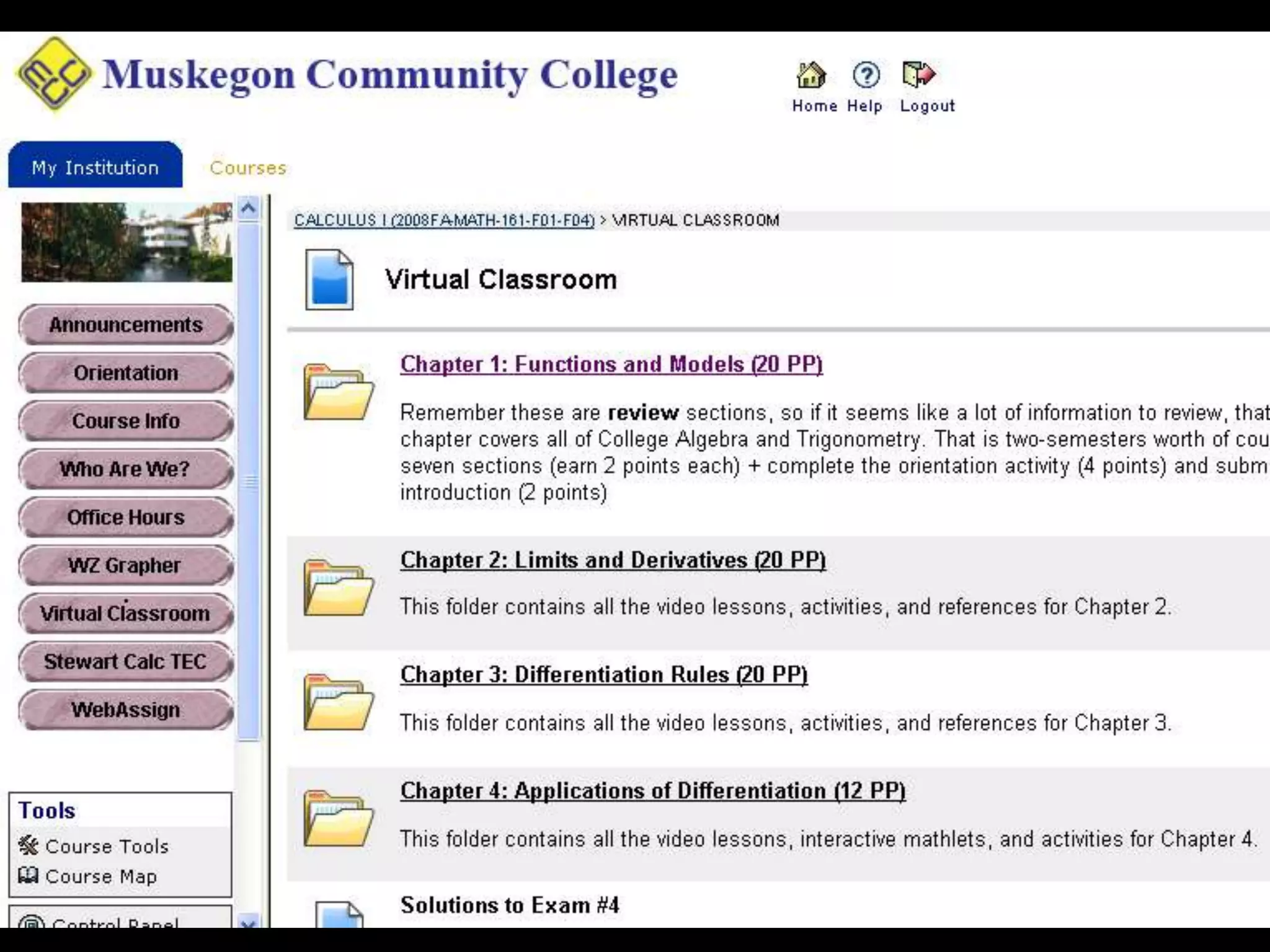Select the My Institution tab

coord(95,167)
